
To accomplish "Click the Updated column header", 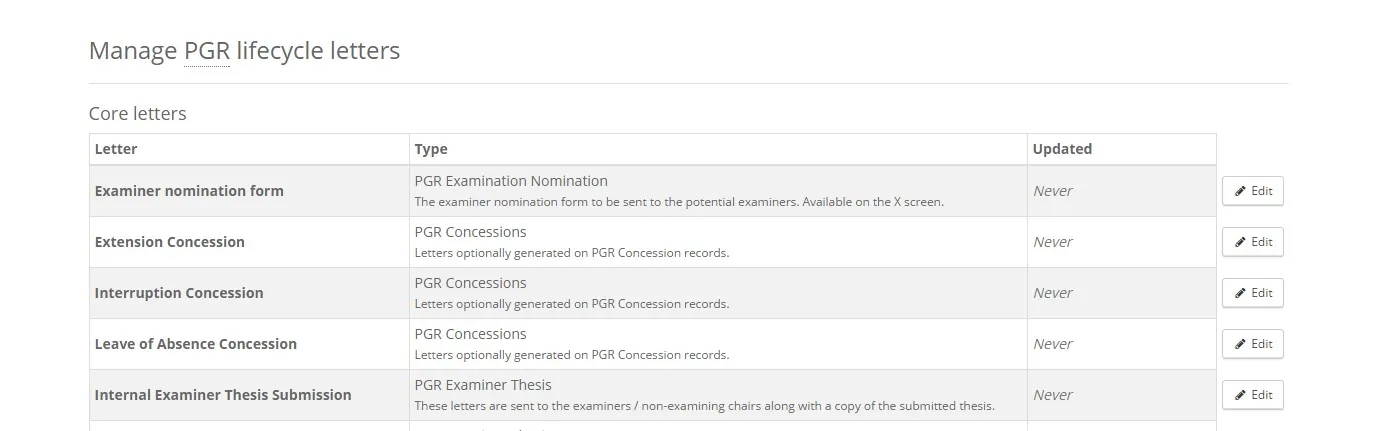I will pos(1062,149).
